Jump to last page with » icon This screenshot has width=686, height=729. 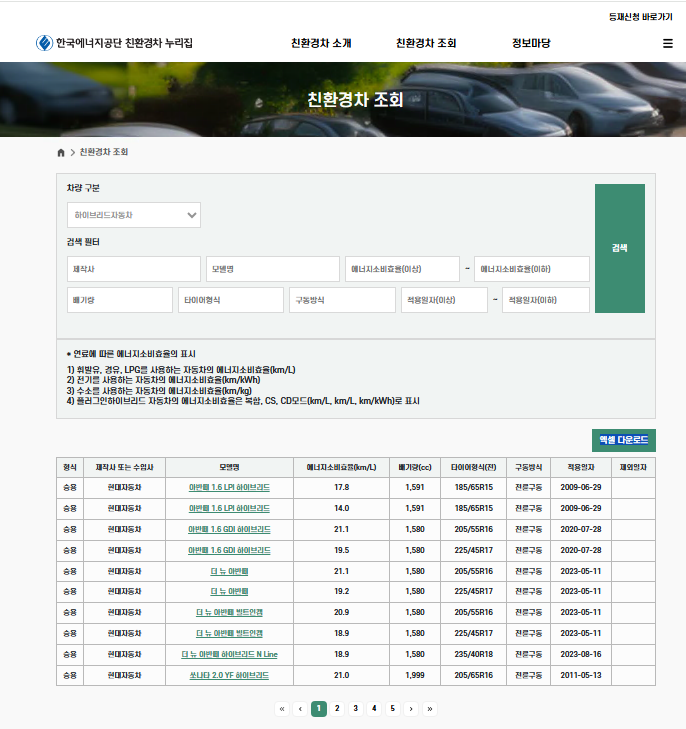click(429, 709)
